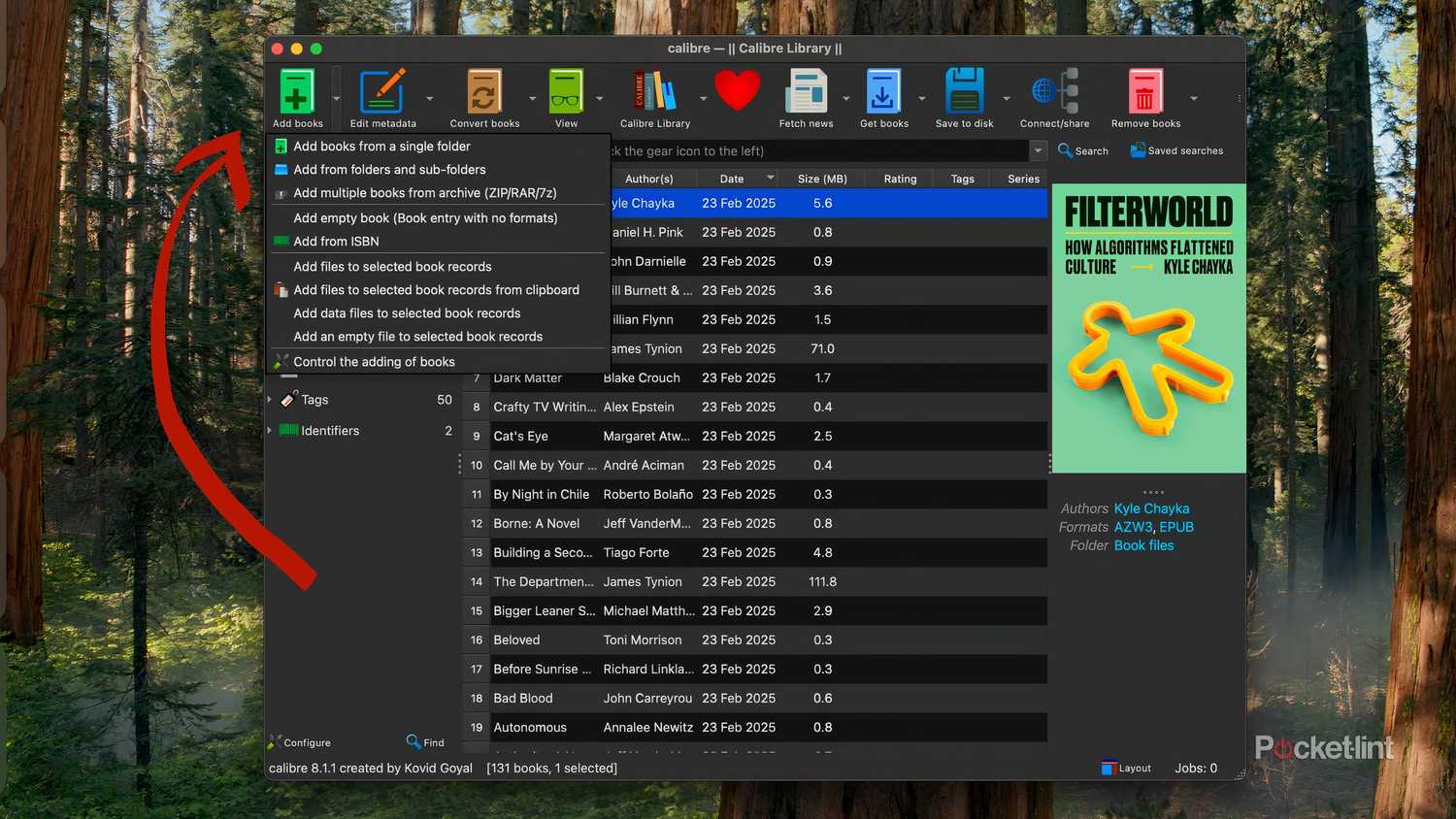Select Add from ISBN menu entry
Screen dimensions: 1456x819
438,242
